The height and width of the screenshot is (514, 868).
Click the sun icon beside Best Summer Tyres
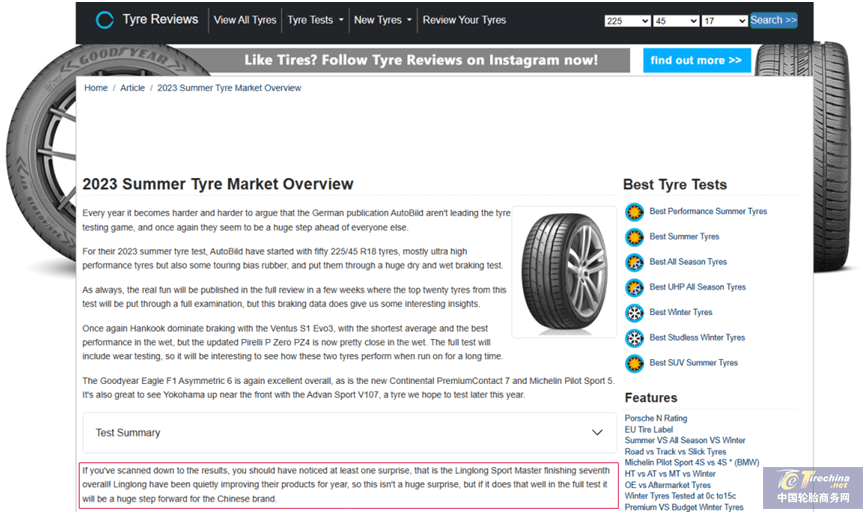click(x=634, y=237)
